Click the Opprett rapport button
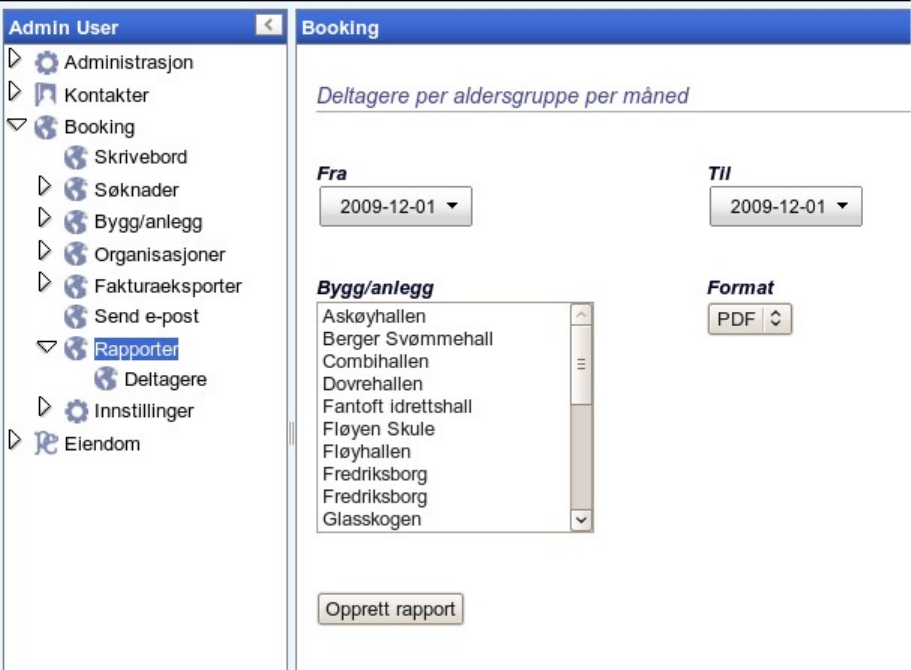 tap(391, 609)
